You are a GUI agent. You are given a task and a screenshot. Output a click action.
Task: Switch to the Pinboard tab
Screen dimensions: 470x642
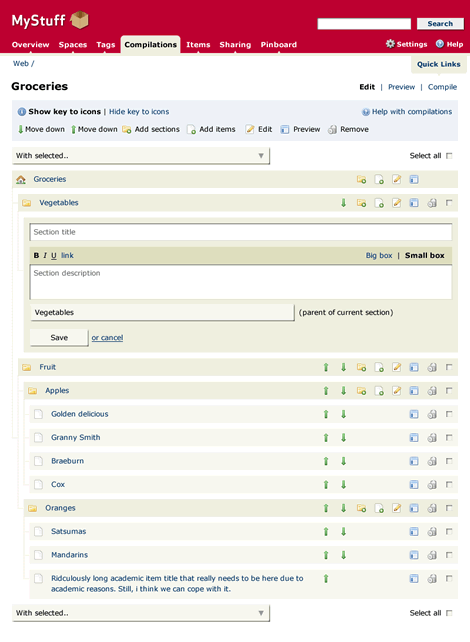click(x=279, y=45)
